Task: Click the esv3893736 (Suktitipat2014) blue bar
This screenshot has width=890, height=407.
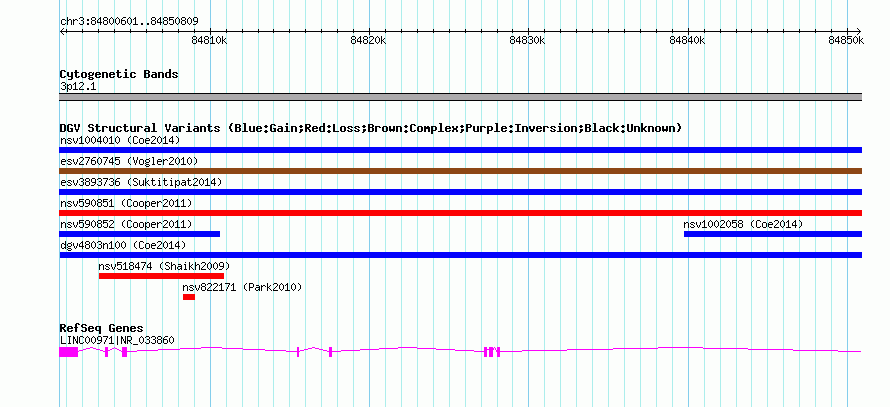Action: pos(460,192)
